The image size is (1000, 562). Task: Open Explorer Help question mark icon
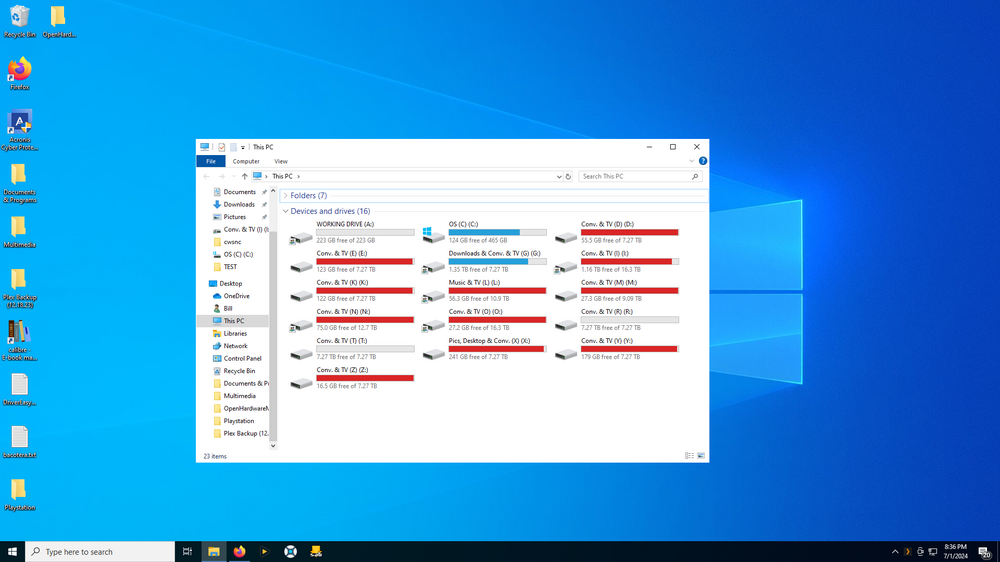[703, 161]
